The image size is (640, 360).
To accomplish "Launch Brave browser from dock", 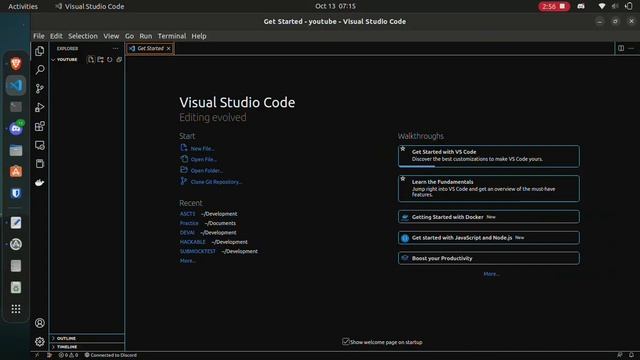I will click(16, 64).
